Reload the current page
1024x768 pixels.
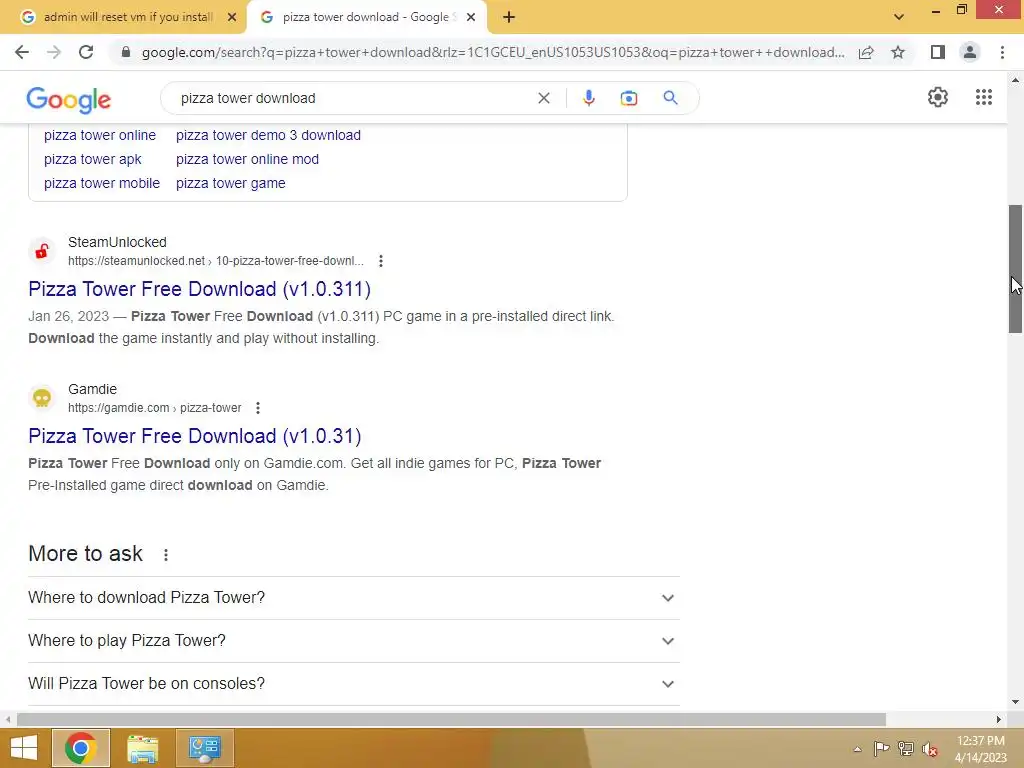(x=86, y=52)
